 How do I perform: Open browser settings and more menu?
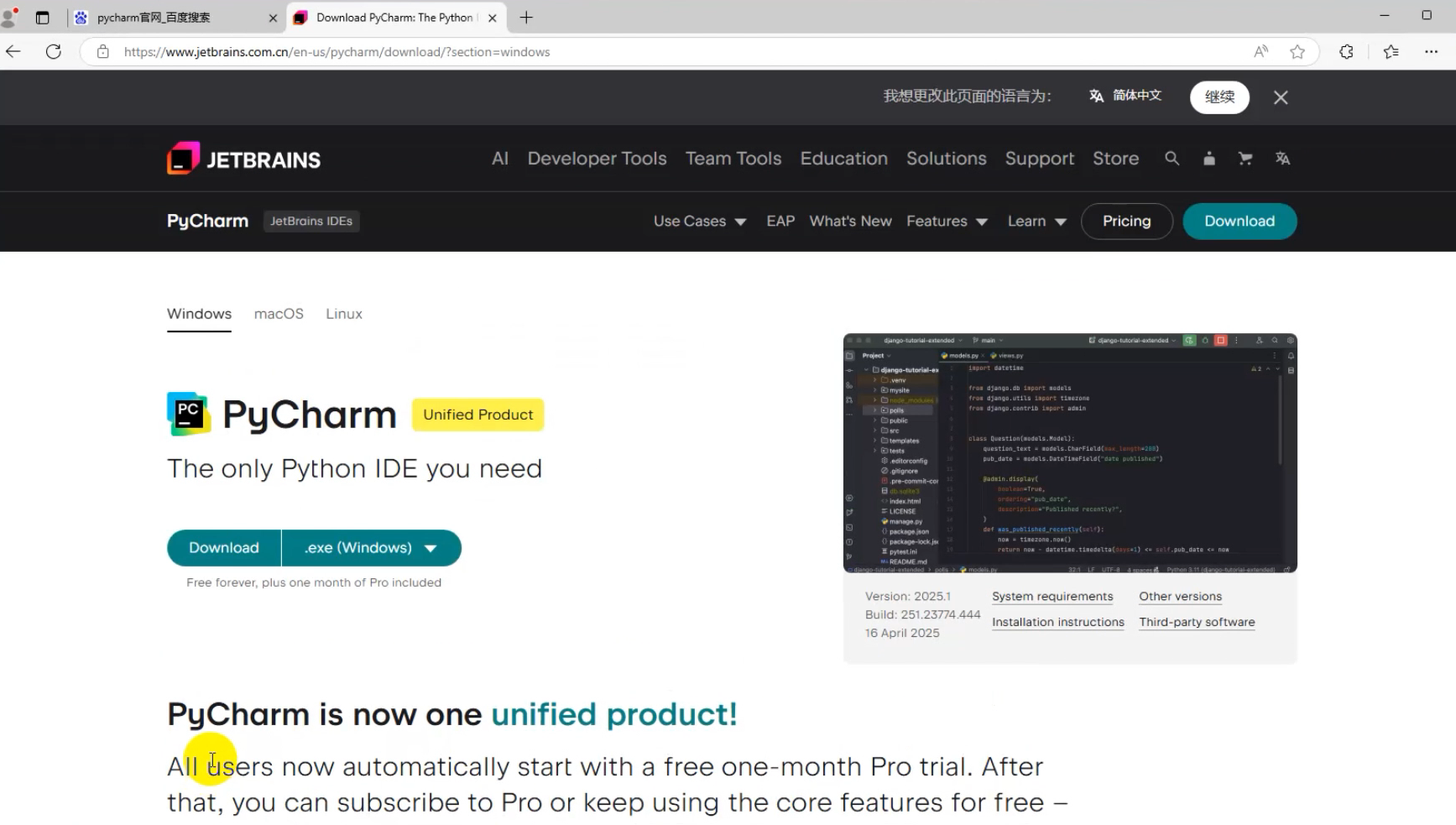click(x=1432, y=52)
